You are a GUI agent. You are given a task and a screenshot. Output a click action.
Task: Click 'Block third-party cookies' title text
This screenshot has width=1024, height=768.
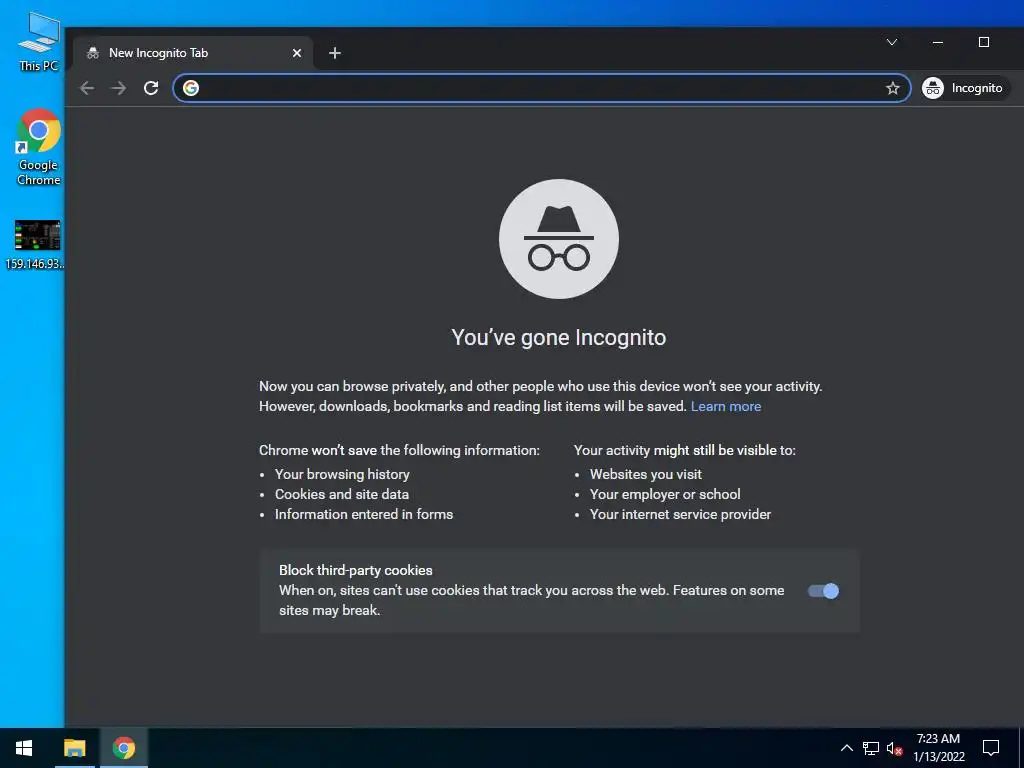pos(356,570)
